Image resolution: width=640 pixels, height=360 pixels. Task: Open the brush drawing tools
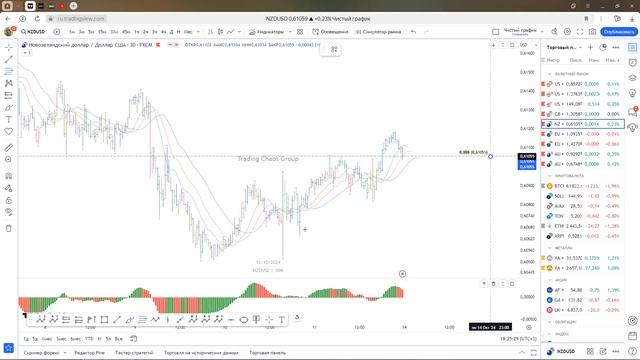(9, 108)
